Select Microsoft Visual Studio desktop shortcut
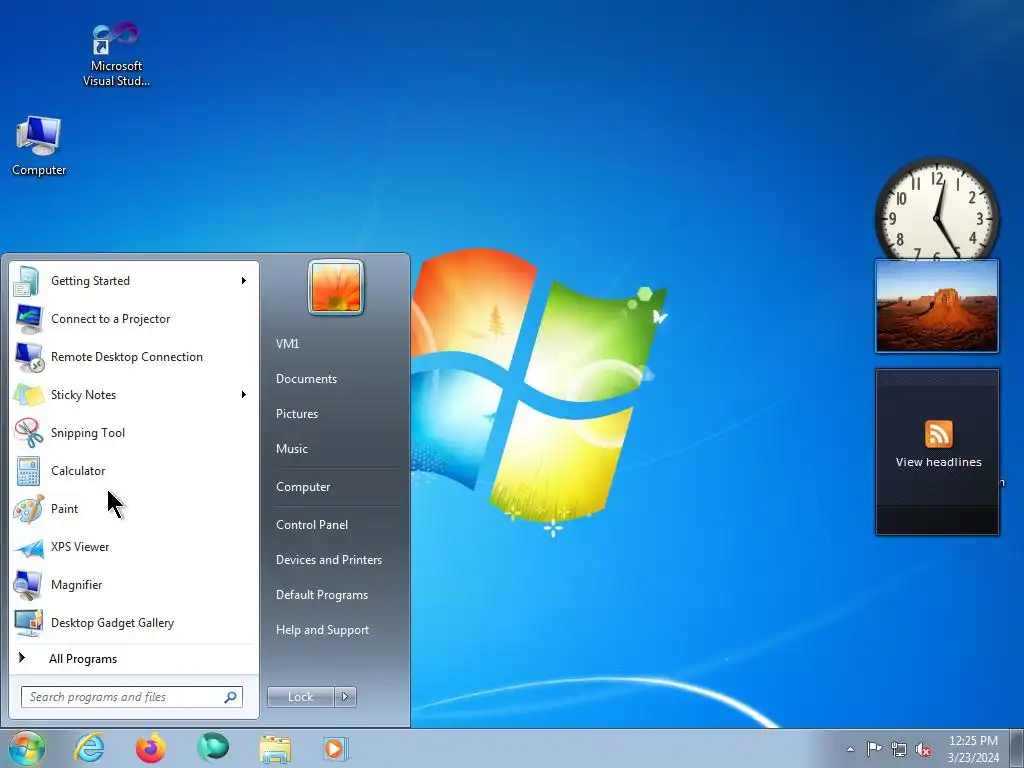 point(116,55)
